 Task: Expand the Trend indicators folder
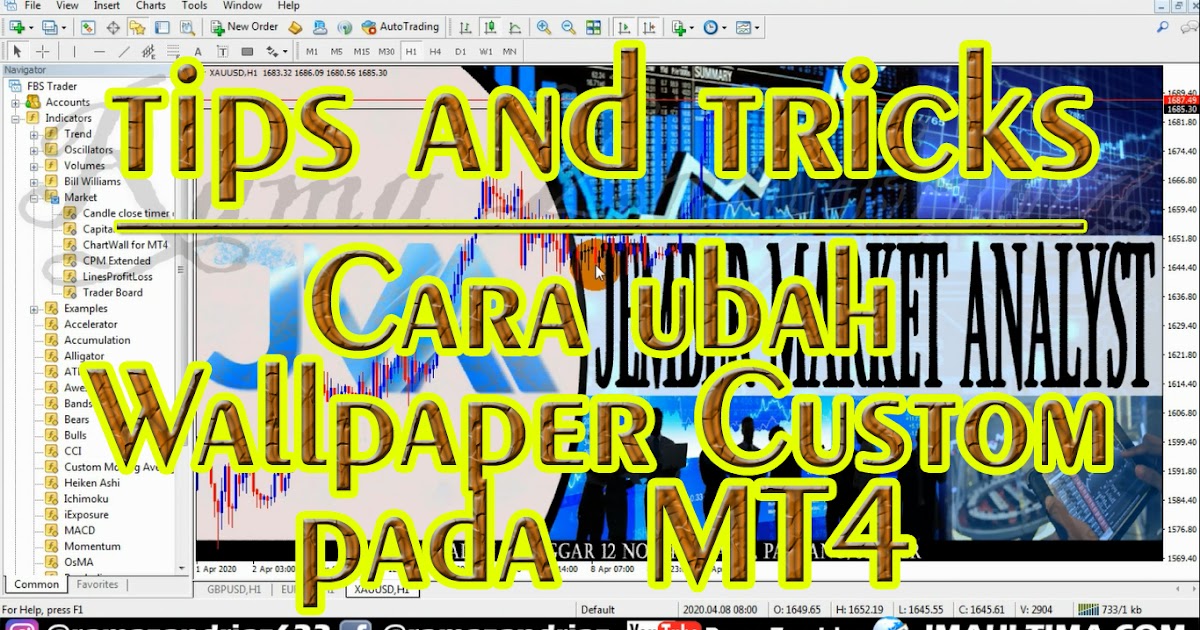34,134
